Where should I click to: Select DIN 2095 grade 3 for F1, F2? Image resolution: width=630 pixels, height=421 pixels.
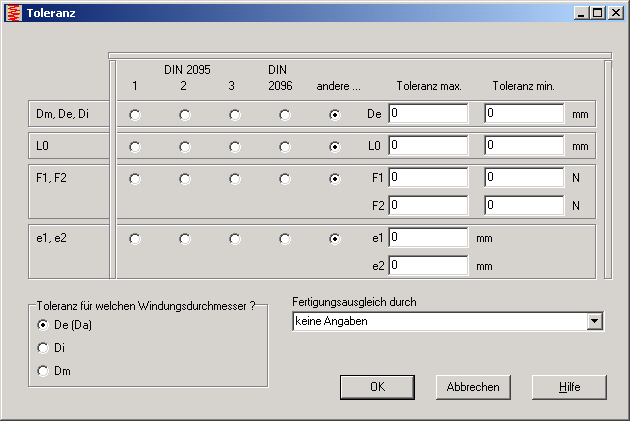click(235, 179)
